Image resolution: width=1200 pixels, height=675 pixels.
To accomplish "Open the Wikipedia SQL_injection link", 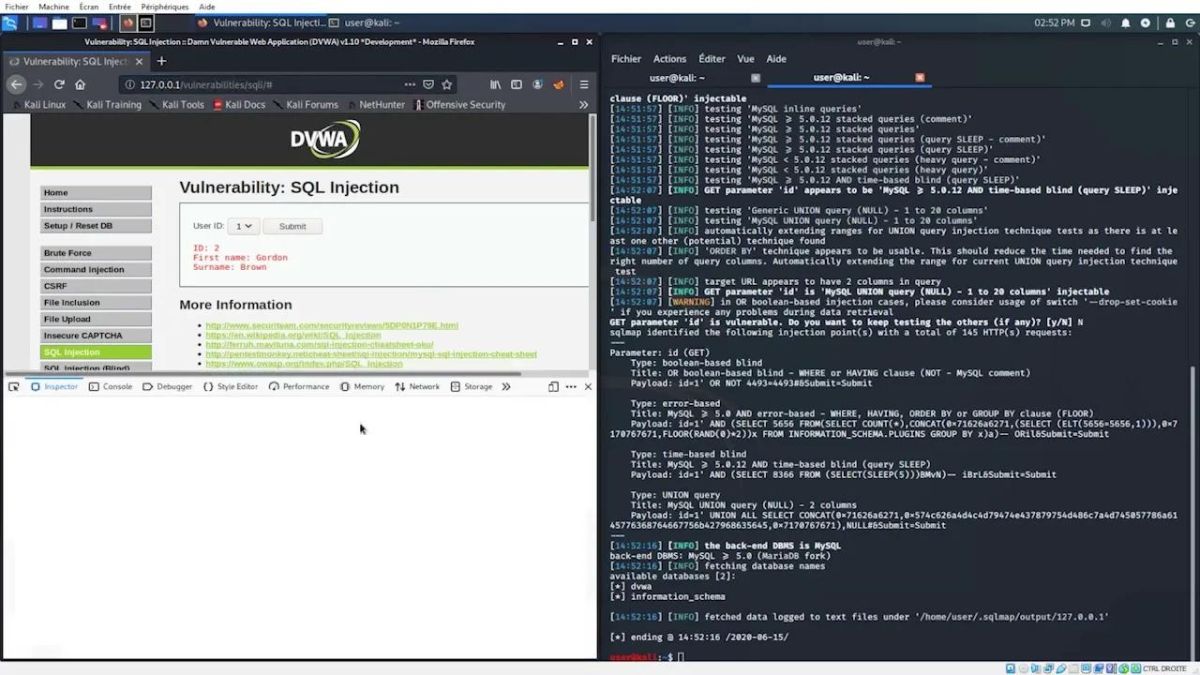I will (x=293, y=335).
